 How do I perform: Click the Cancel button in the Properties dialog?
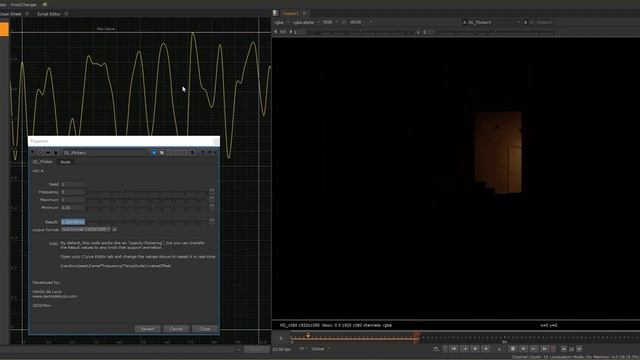tap(176, 329)
